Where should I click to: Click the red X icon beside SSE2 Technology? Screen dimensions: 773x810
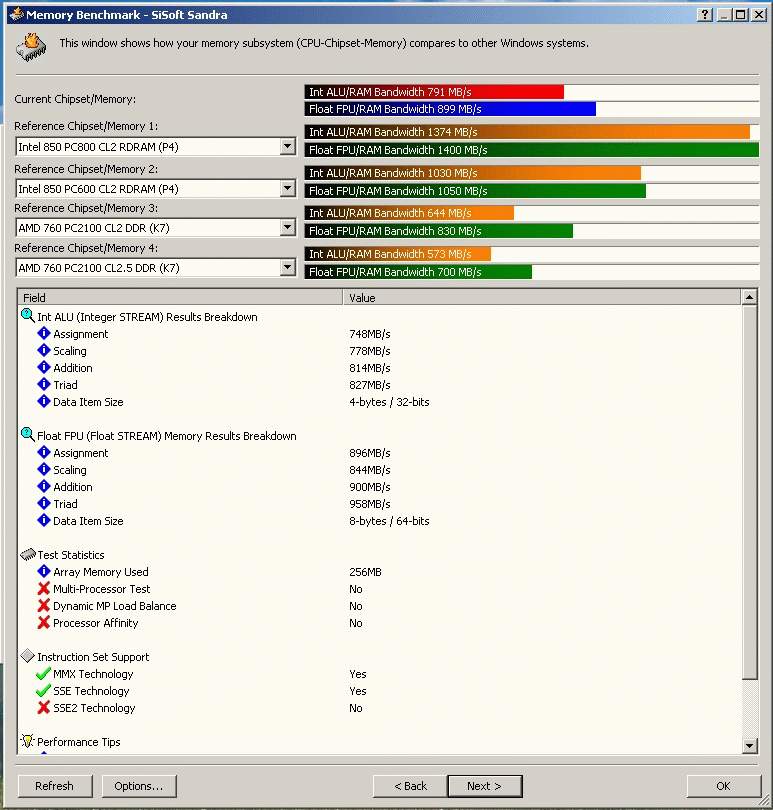tap(43, 708)
